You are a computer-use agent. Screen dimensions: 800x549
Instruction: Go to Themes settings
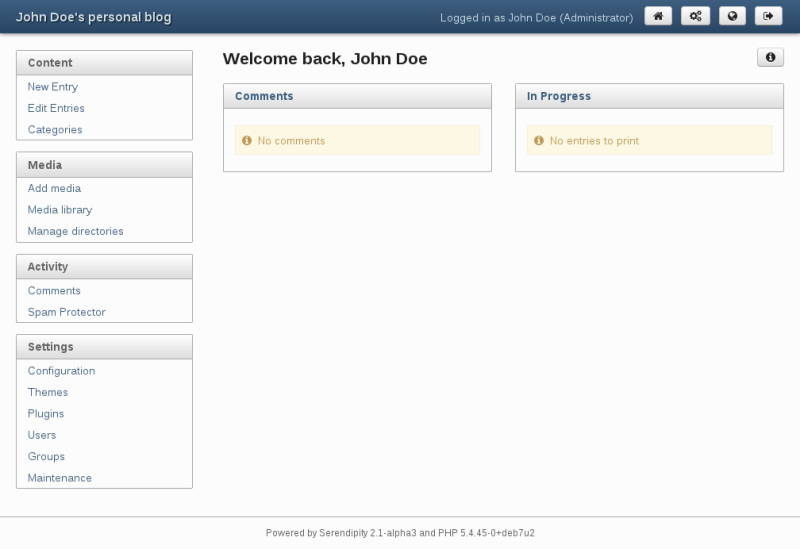[47, 392]
